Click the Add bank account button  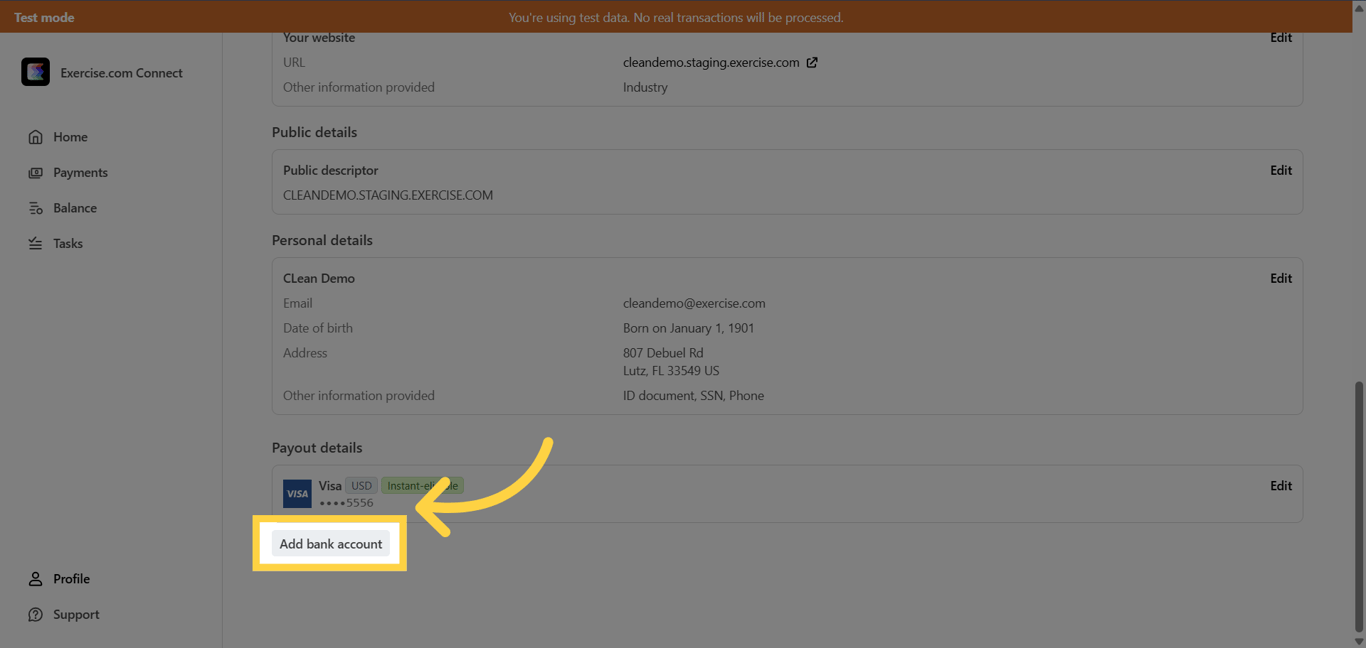(x=330, y=544)
